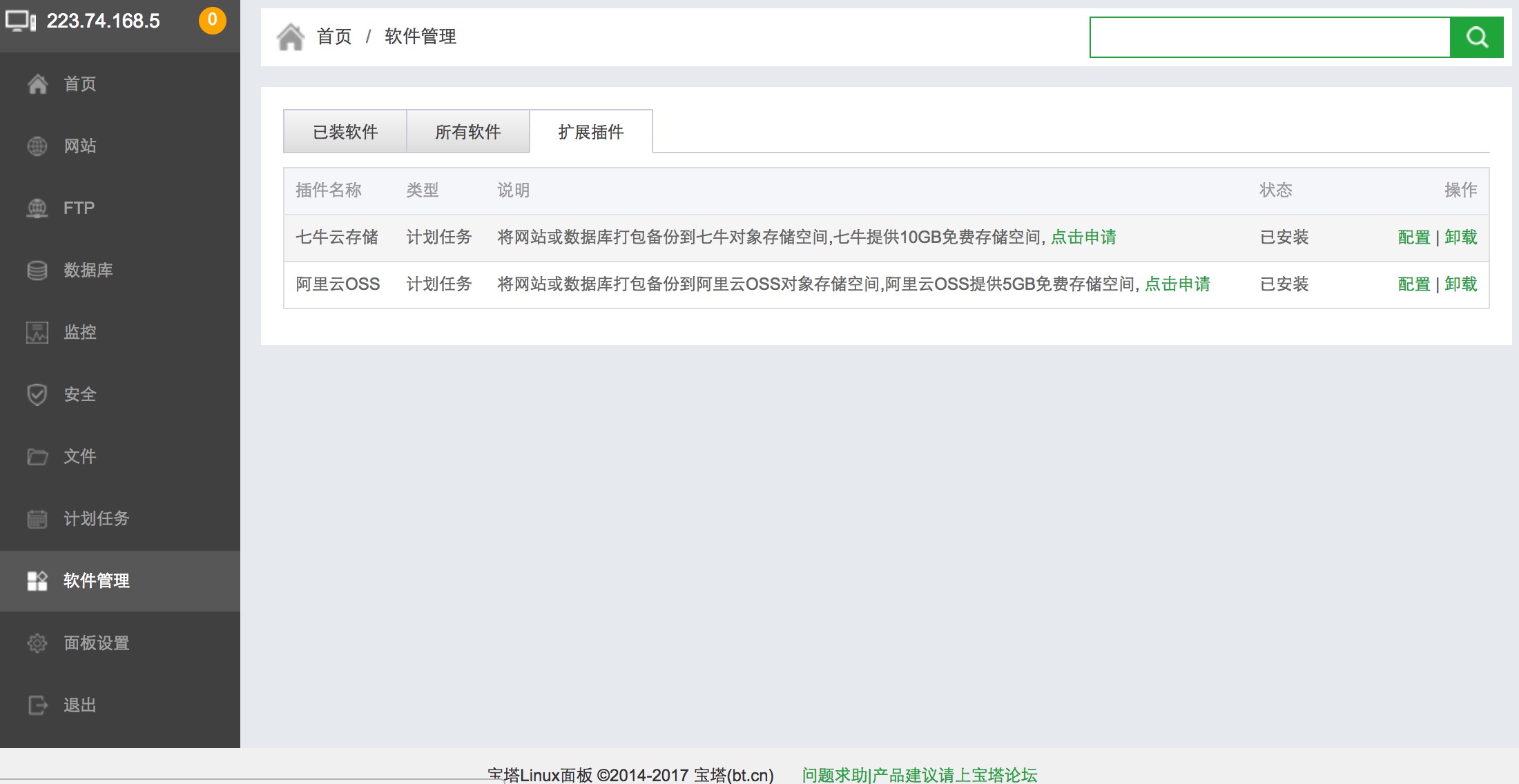Click the green magnifier search button

point(1477,37)
